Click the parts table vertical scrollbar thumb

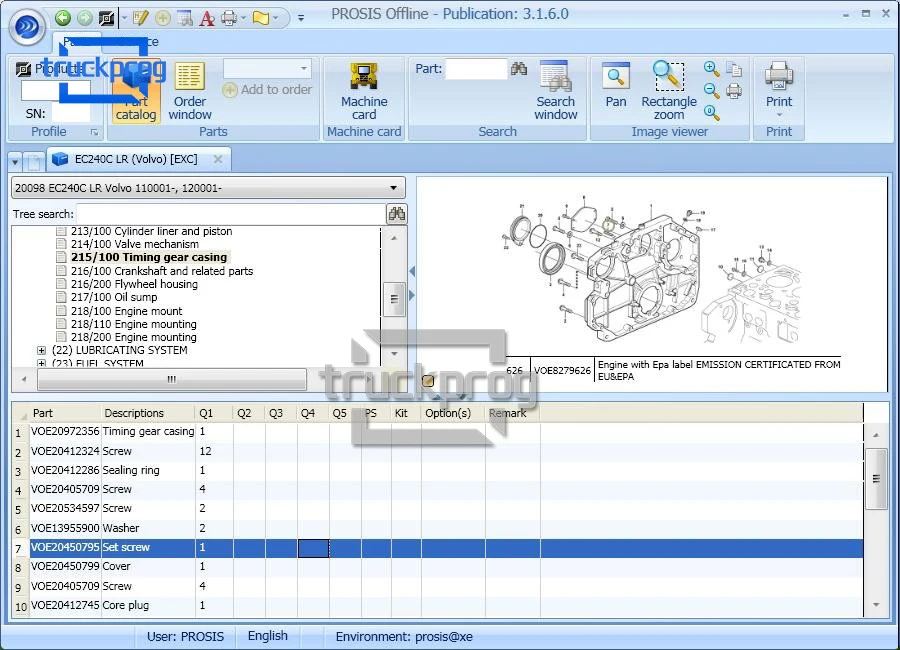[x=876, y=479]
